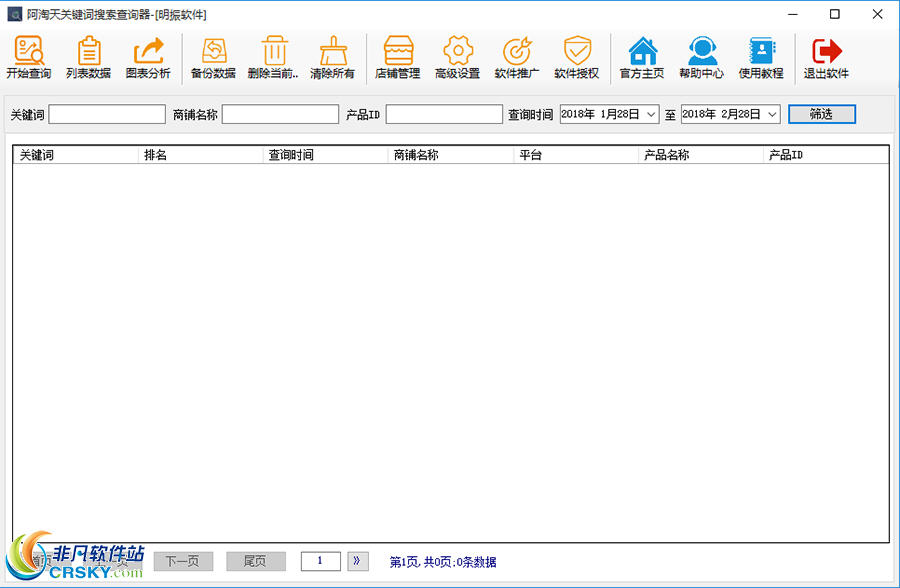
Task: Click the 软件授权 software license shield icon
Action: click(577, 57)
